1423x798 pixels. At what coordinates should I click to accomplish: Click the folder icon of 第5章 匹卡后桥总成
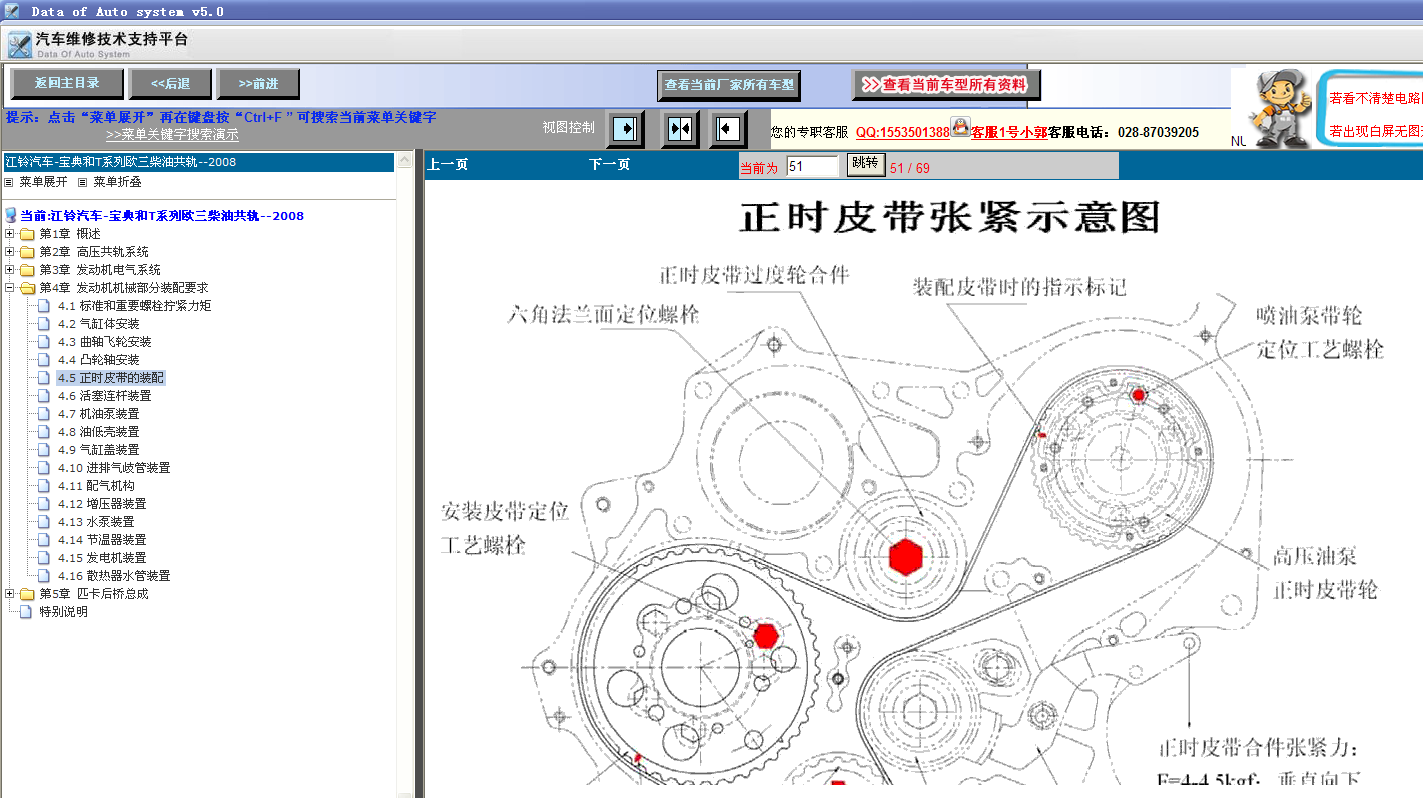(27, 594)
